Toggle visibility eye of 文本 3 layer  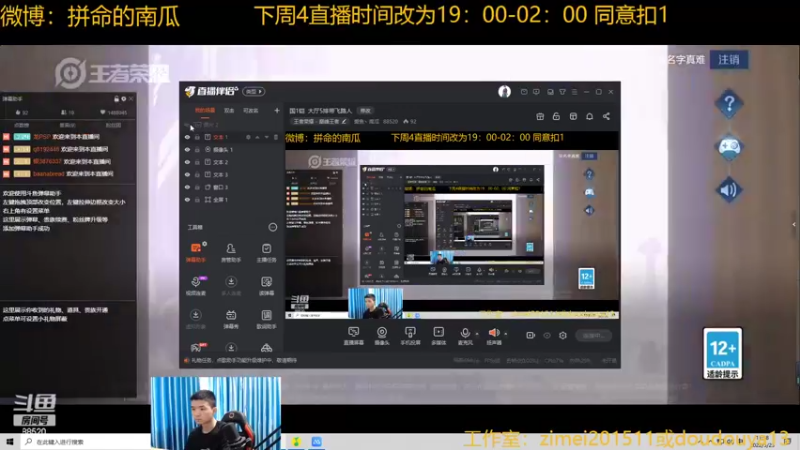(187, 174)
